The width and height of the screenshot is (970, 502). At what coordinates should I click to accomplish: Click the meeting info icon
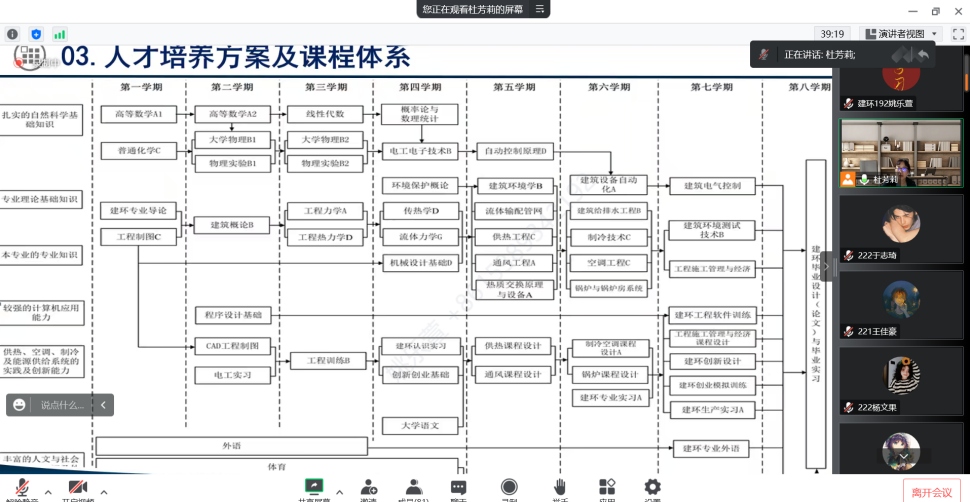point(12,34)
